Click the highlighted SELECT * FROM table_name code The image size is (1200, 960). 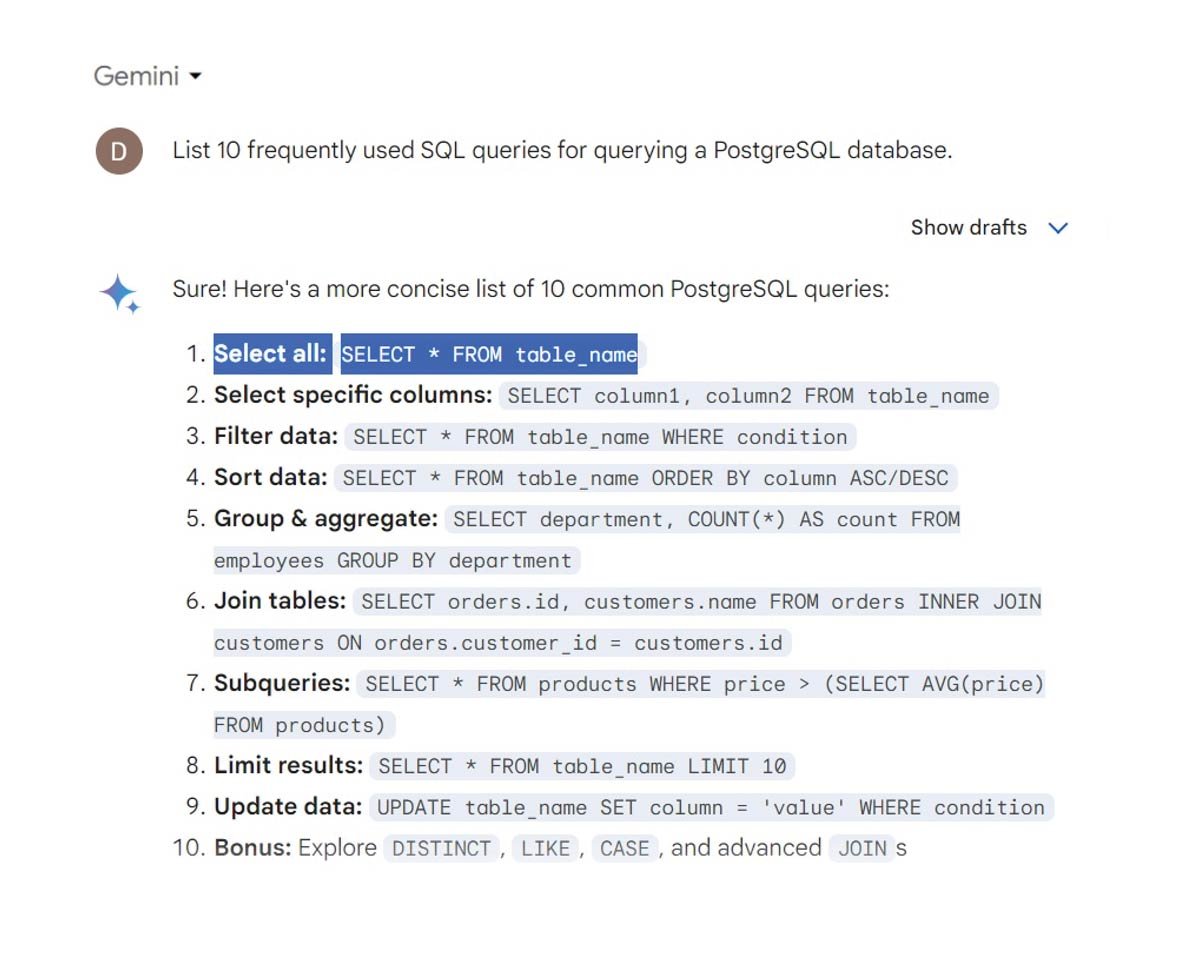489,355
